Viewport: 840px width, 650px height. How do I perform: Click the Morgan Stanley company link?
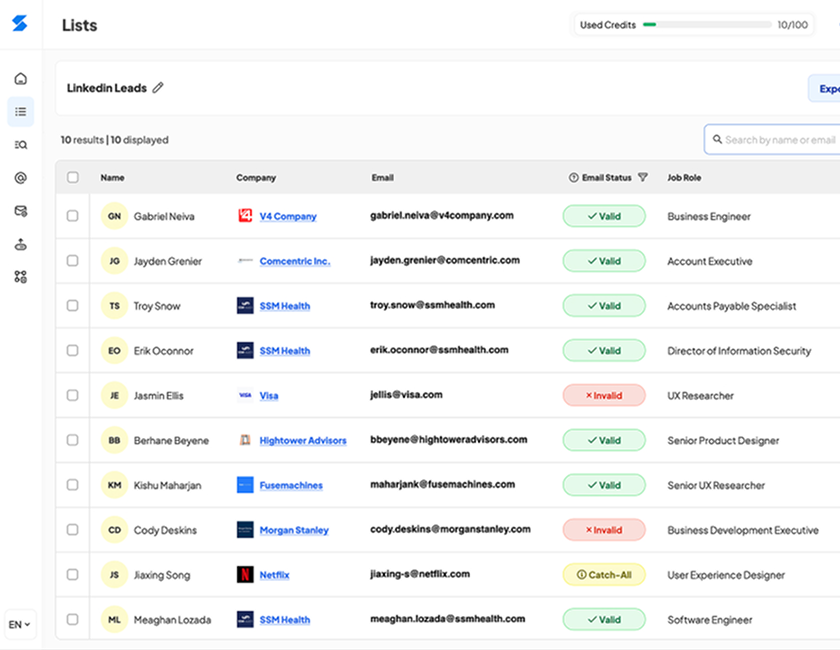click(x=293, y=530)
